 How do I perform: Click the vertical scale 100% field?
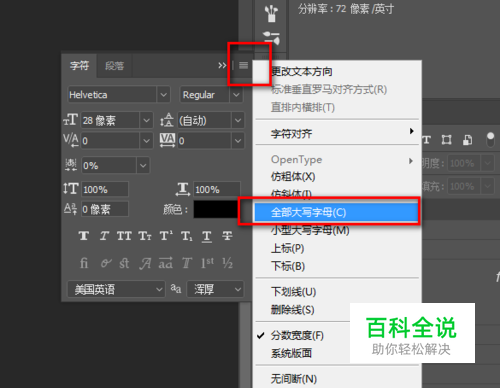pos(105,189)
